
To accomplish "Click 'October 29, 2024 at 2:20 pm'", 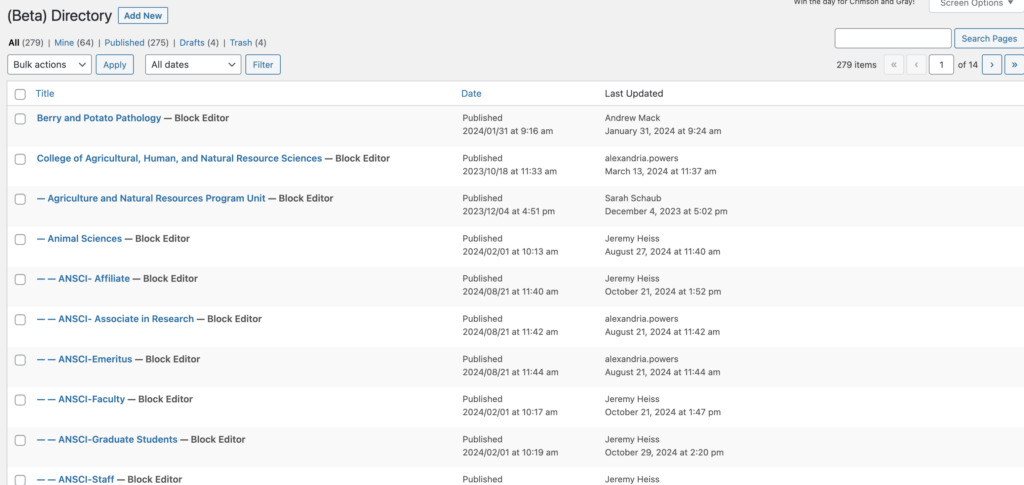I will 664,452.
